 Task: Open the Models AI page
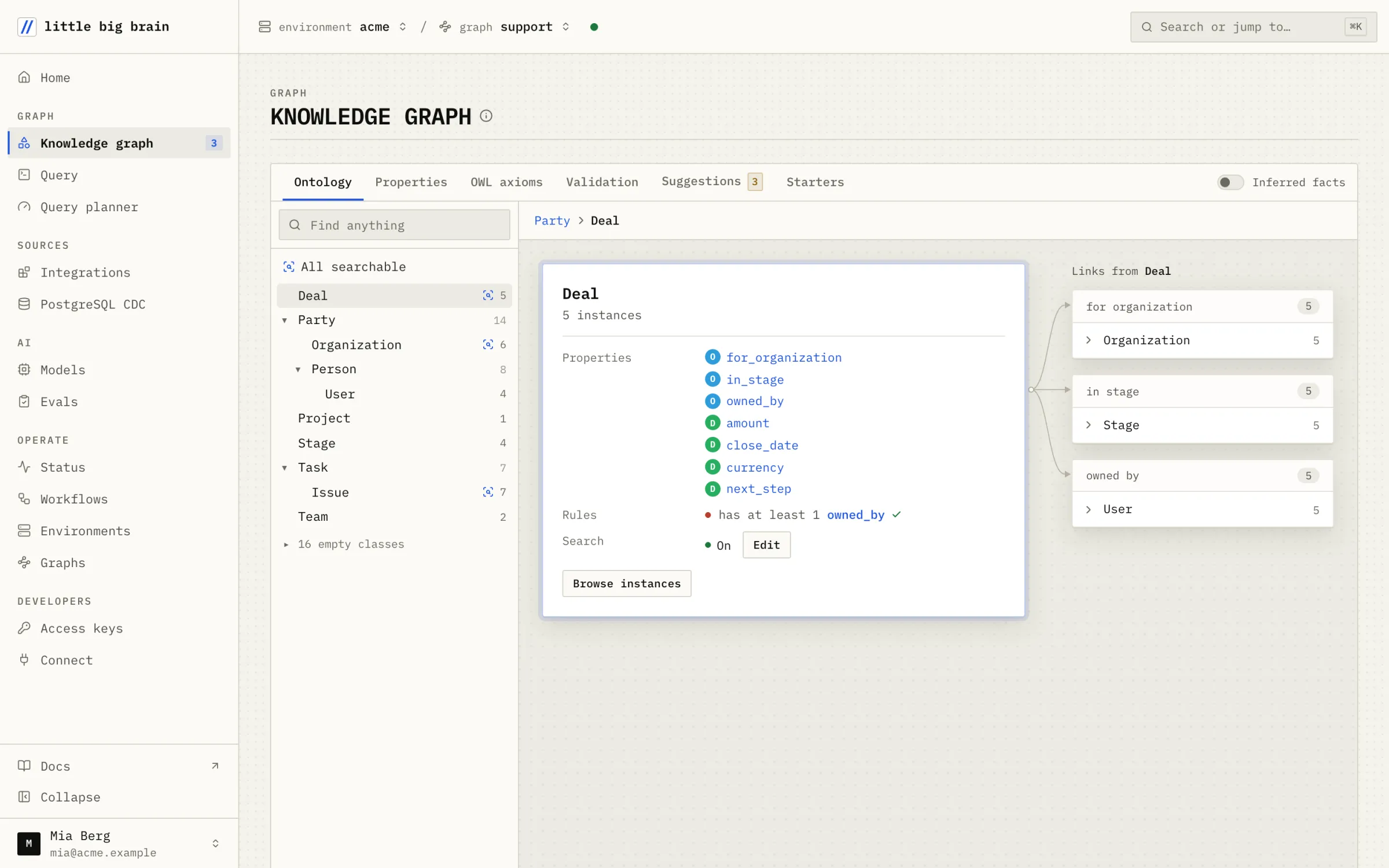[x=119, y=370]
